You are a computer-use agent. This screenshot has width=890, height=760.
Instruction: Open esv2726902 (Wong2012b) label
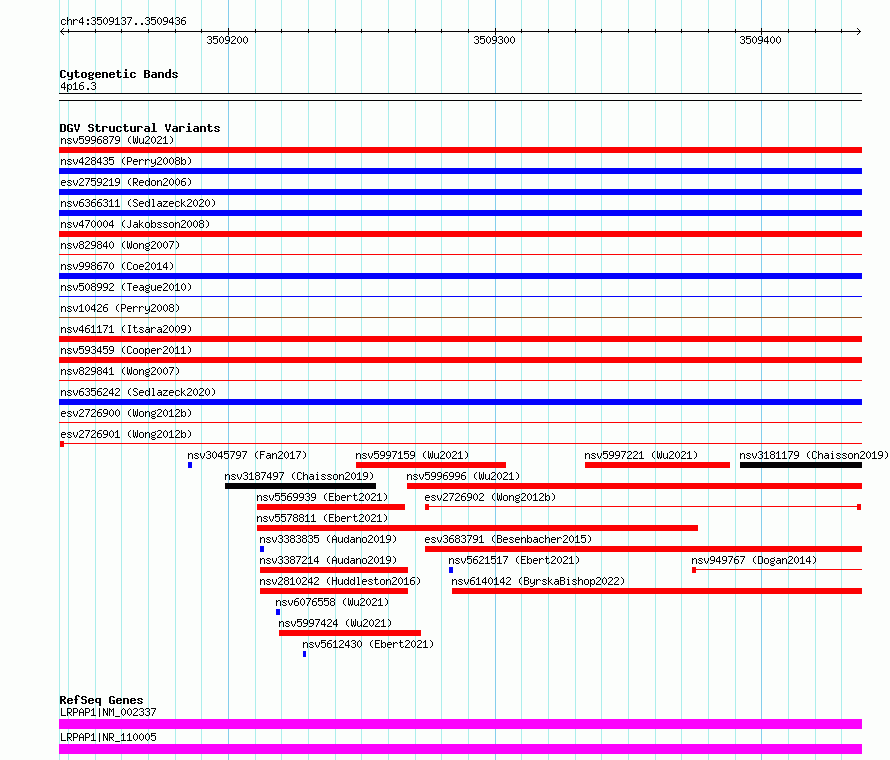pos(490,497)
